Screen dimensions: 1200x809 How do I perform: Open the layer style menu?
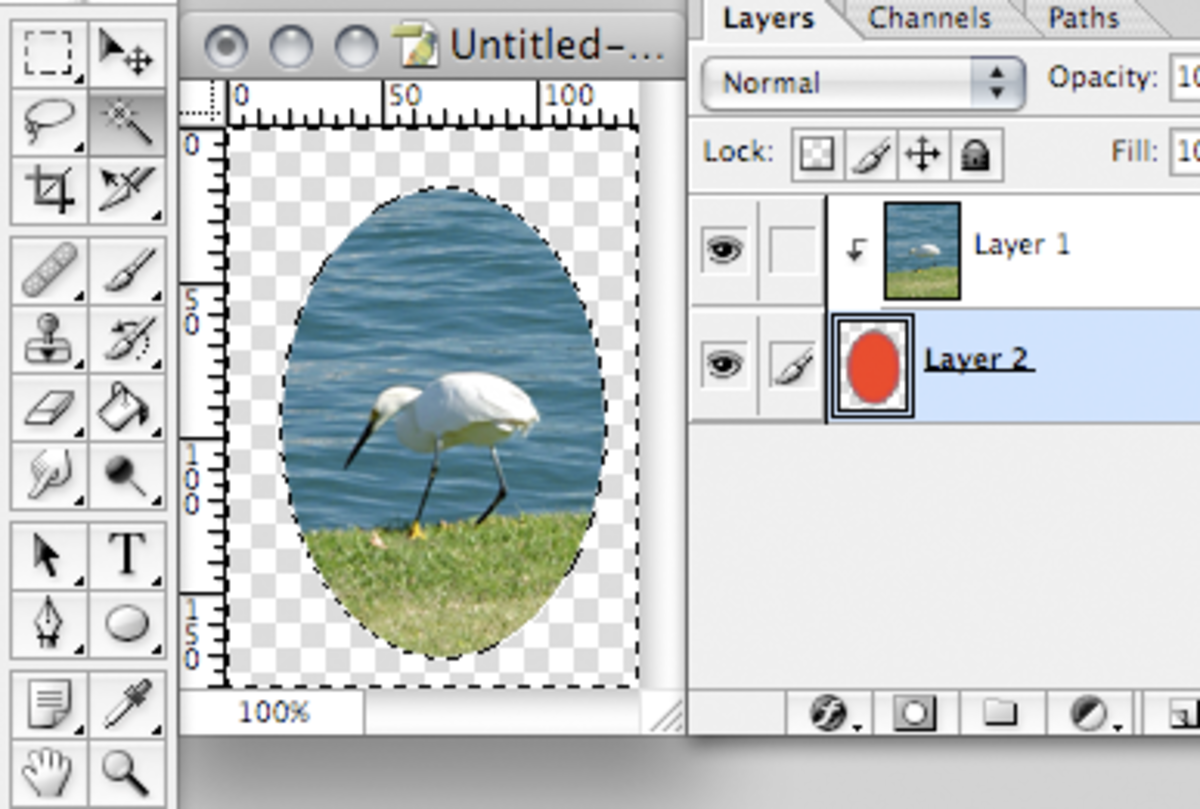[830, 714]
